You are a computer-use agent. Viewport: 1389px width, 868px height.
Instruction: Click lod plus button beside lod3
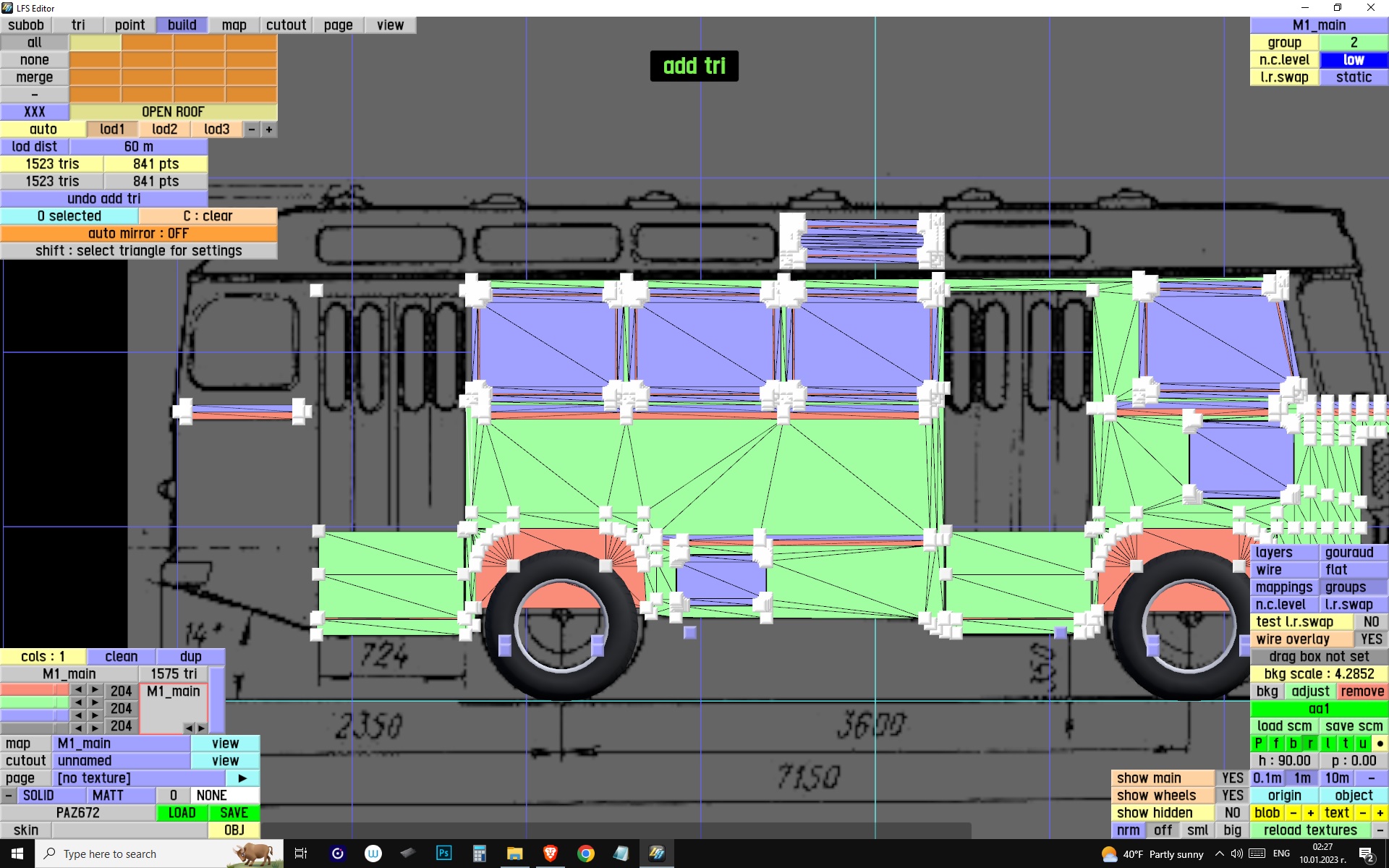point(269,129)
